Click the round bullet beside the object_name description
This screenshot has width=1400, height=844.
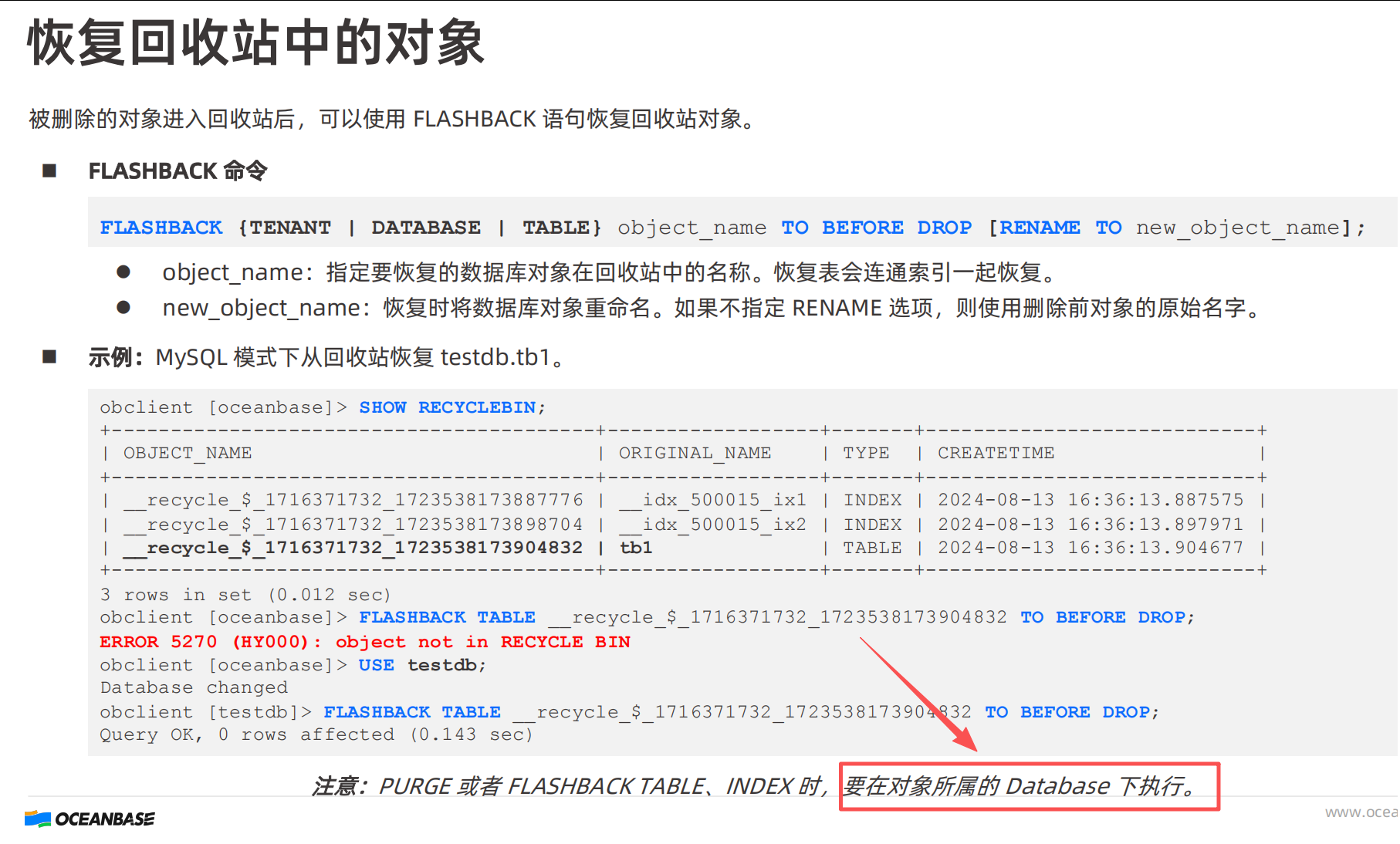(x=123, y=272)
